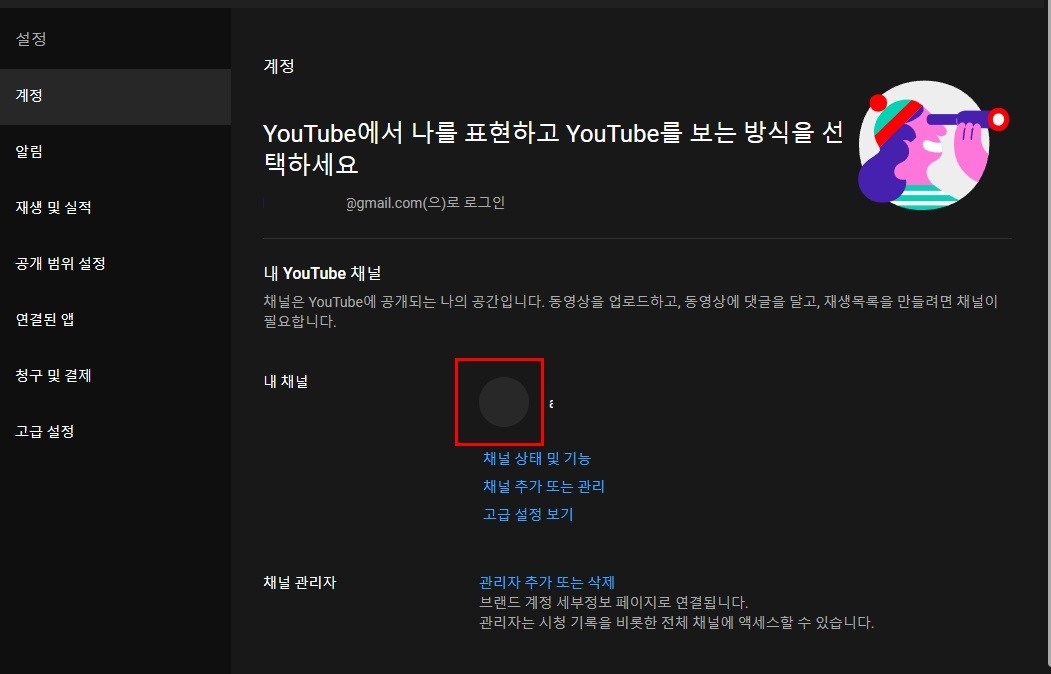The width and height of the screenshot is (1051, 674).
Task: Click the 내 YouTube 채널 section heading
Action: (x=322, y=273)
